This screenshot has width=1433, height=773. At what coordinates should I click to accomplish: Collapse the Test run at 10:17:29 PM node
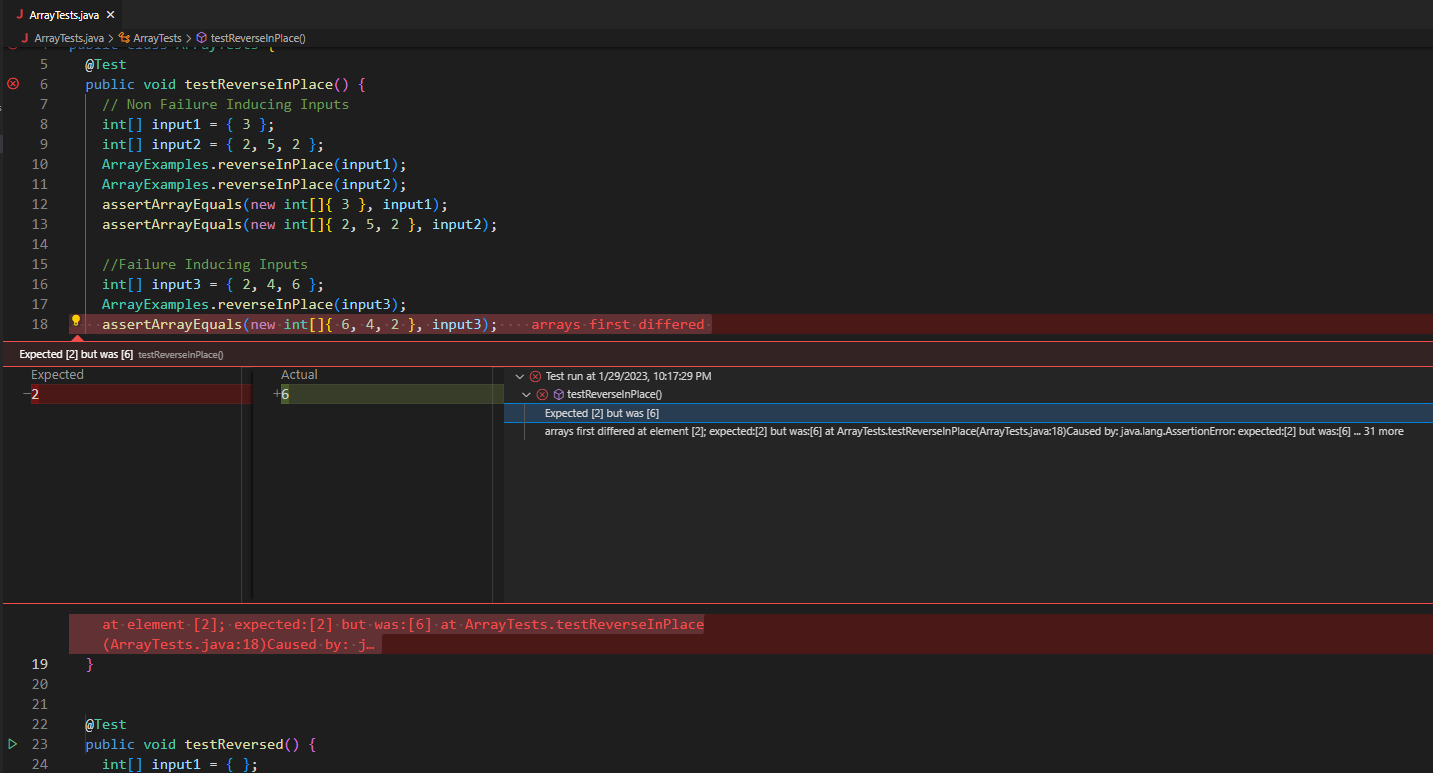tap(520, 376)
